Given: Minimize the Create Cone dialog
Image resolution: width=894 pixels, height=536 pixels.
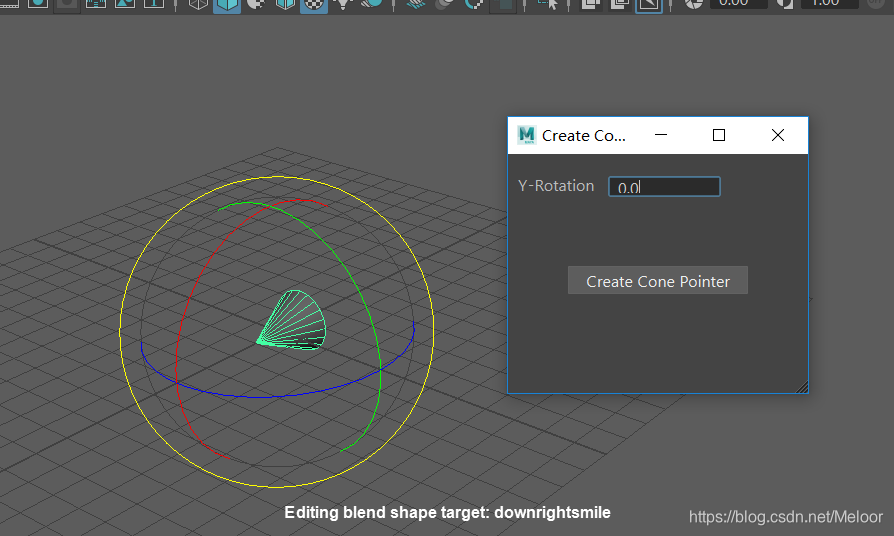Looking at the screenshot, I should click(661, 135).
